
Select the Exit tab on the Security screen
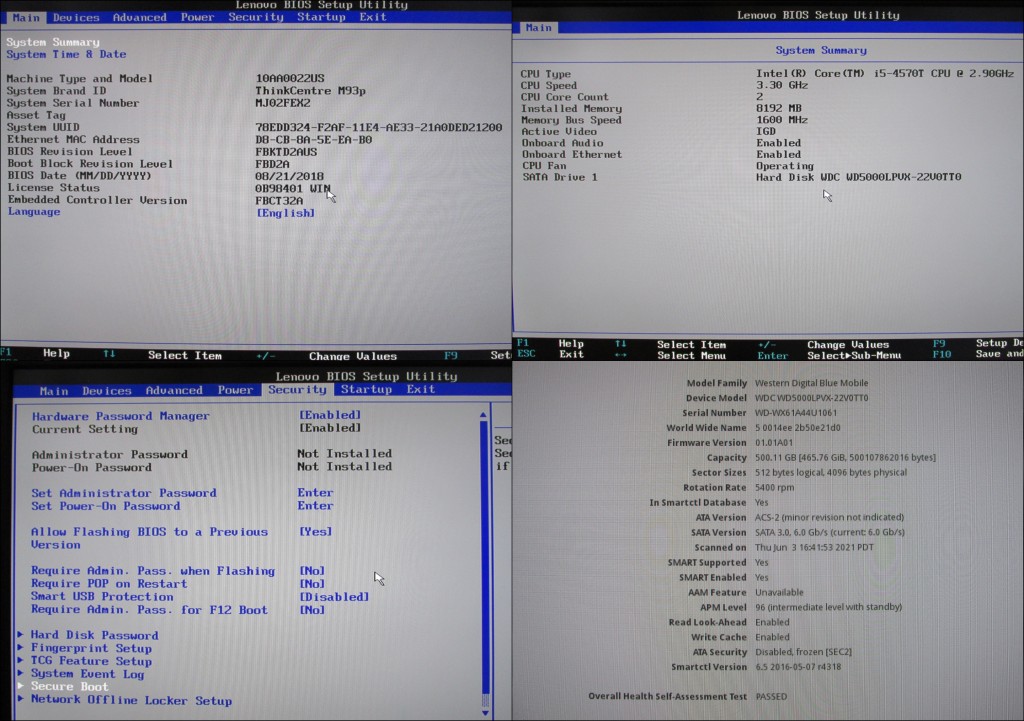pos(421,389)
